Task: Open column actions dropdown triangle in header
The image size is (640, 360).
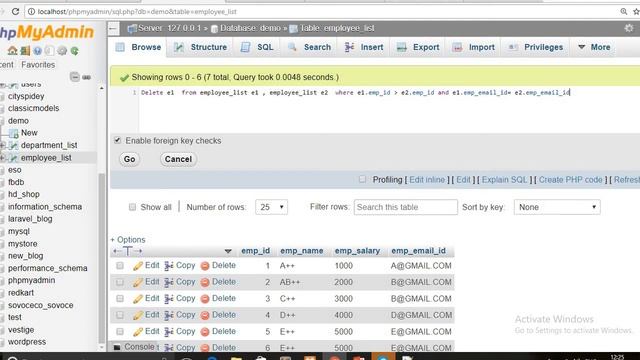Action: pyautogui.click(x=228, y=251)
